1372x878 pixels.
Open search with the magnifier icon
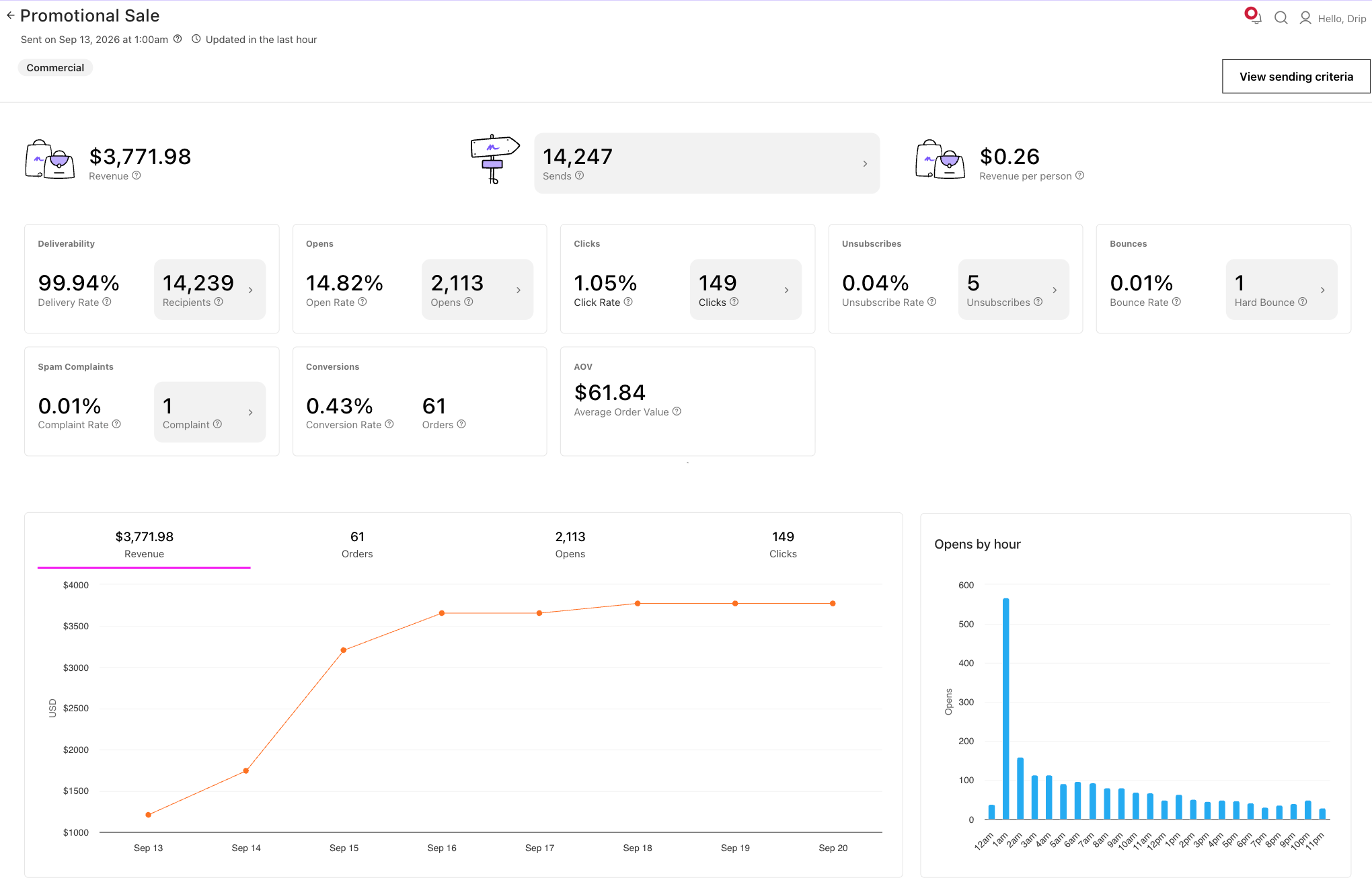(1281, 18)
